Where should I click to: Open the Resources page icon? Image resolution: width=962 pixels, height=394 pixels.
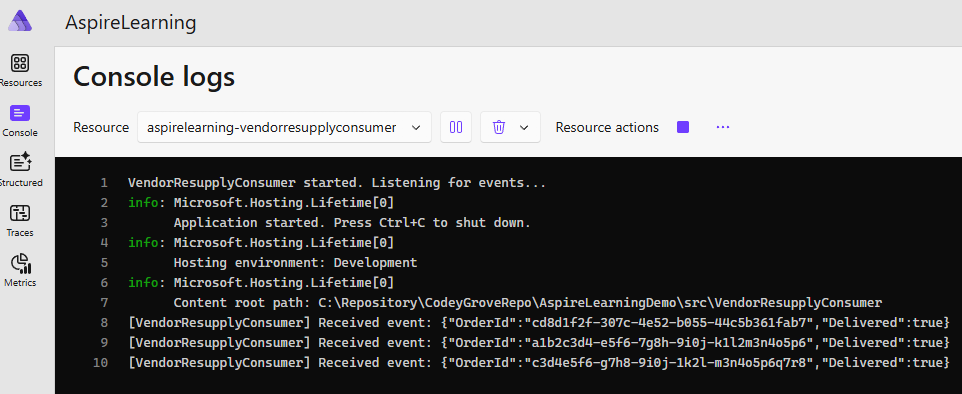[x=20, y=63]
